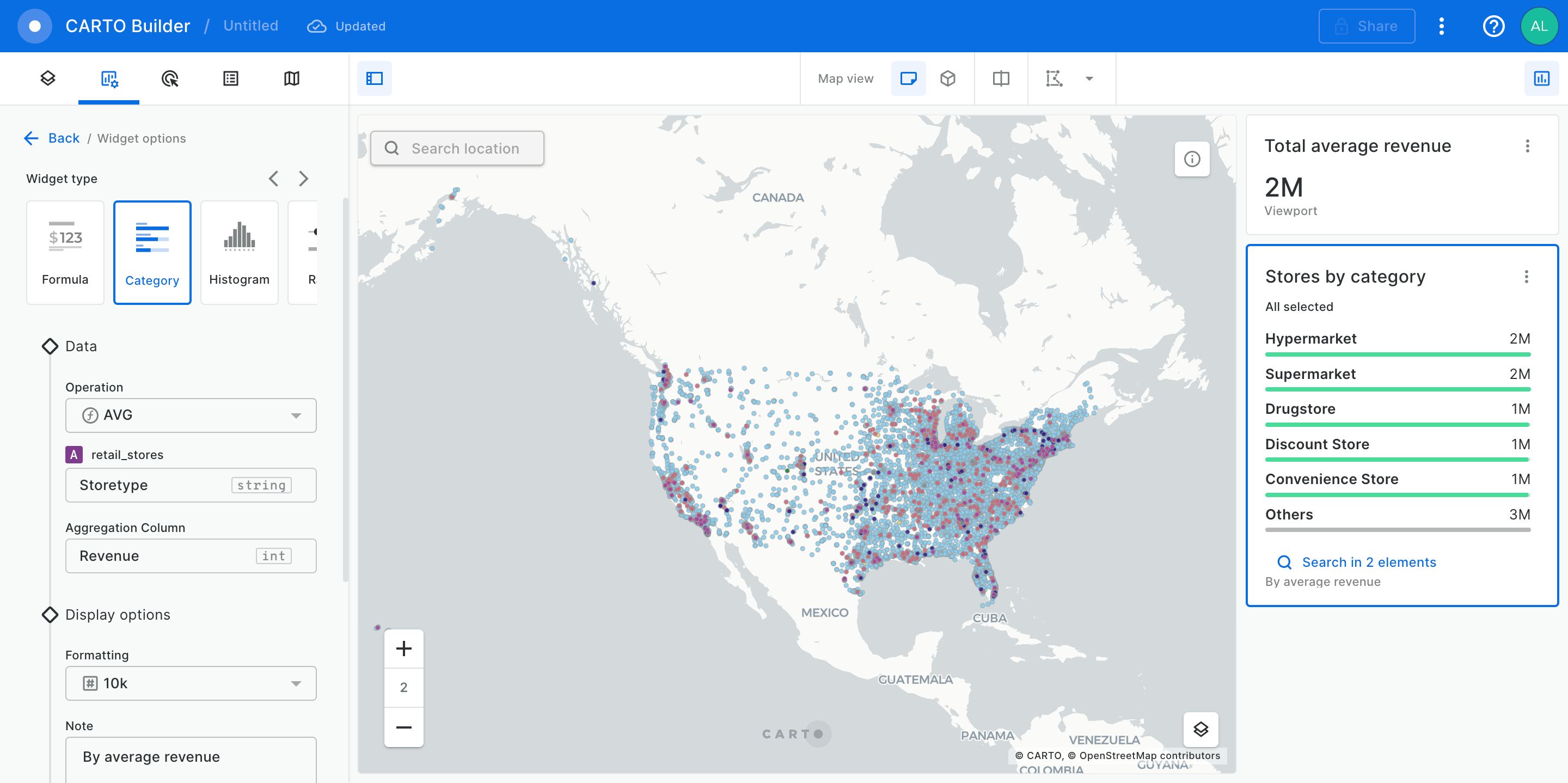Select the Histogram widget type
Viewport: 1568px width, 783px height.
[x=239, y=252]
